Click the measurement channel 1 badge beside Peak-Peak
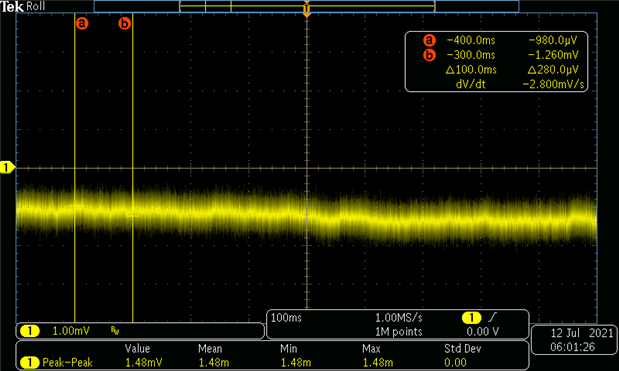This screenshot has height=371, width=619. (x=29, y=362)
